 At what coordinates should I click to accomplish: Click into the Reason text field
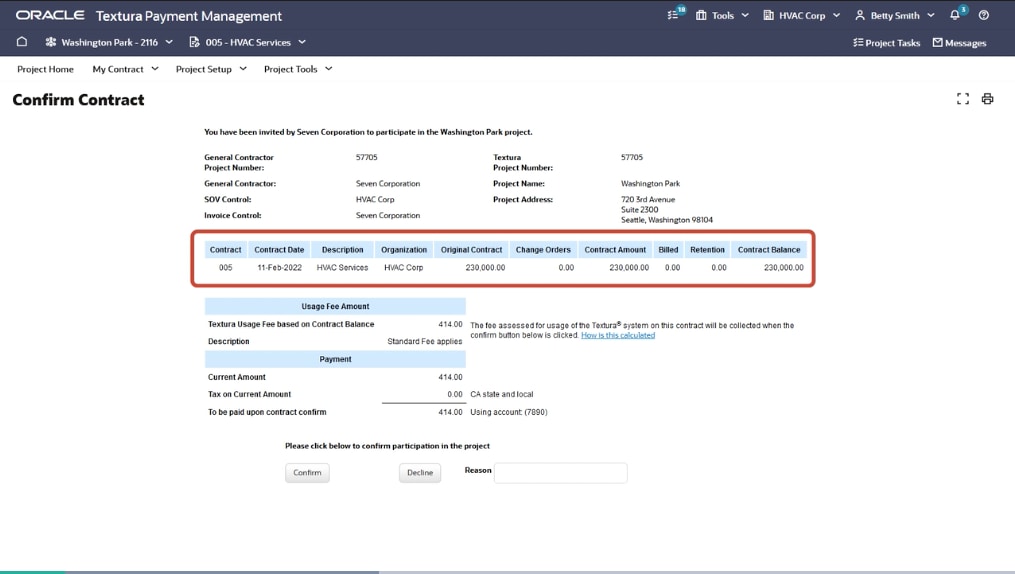coord(560,473)
